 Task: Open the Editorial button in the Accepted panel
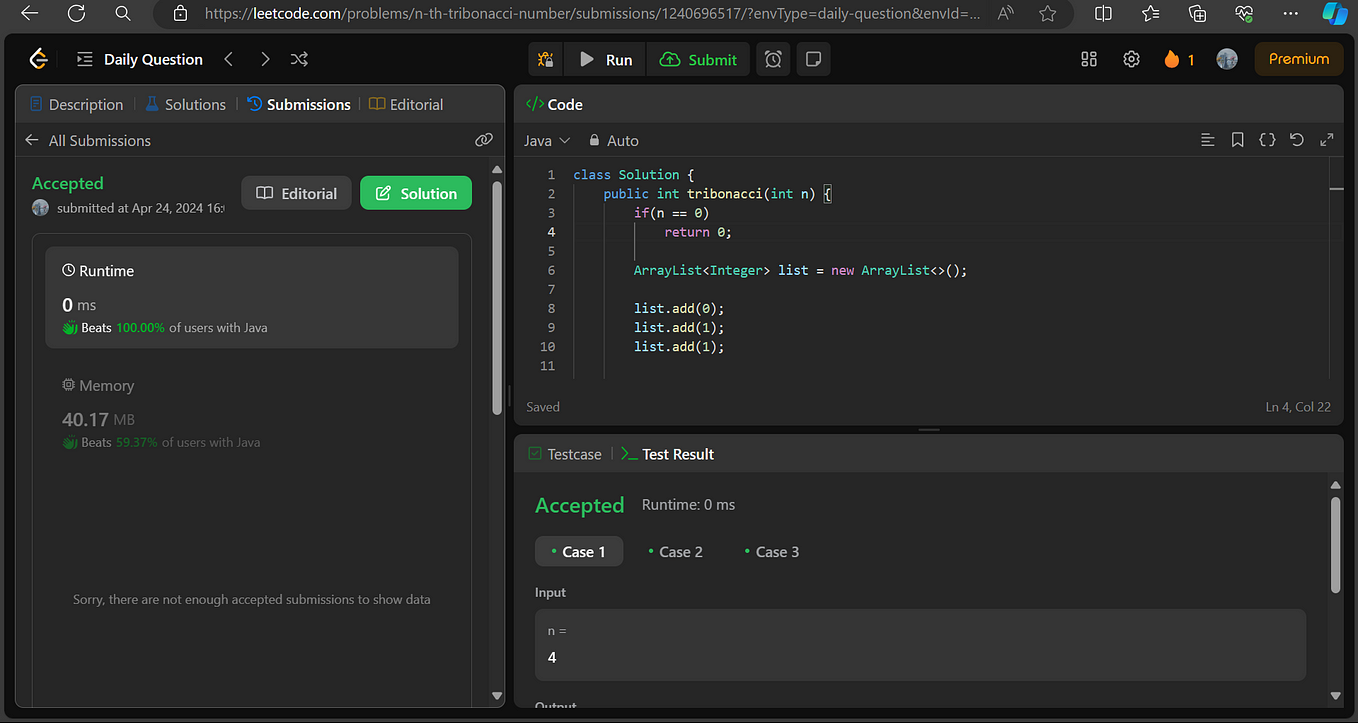pos(297,193)
